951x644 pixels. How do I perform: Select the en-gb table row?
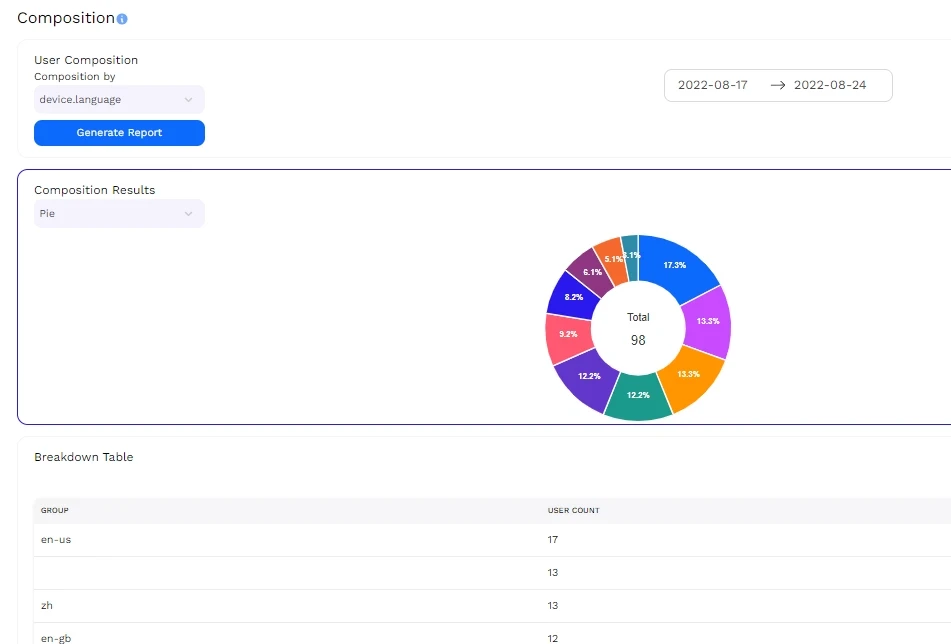click(x=492, y=634)
